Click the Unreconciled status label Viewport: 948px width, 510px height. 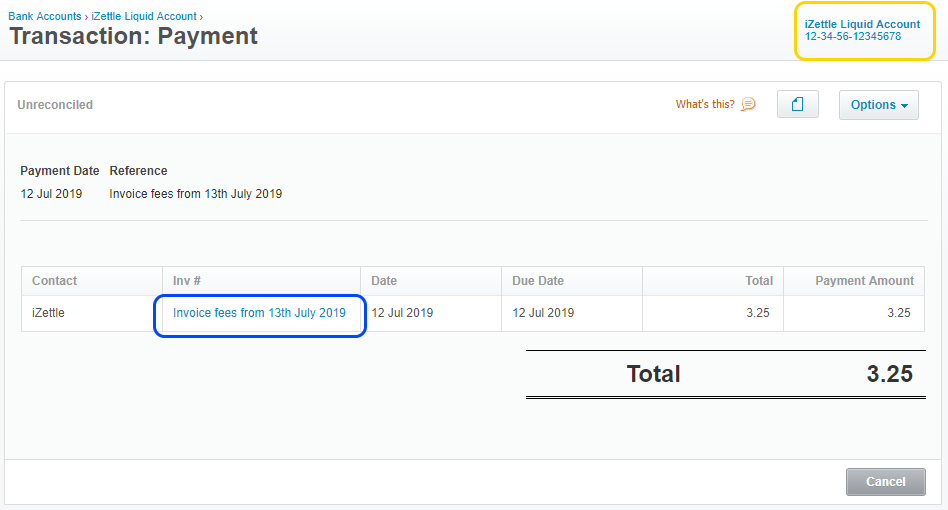55,104
